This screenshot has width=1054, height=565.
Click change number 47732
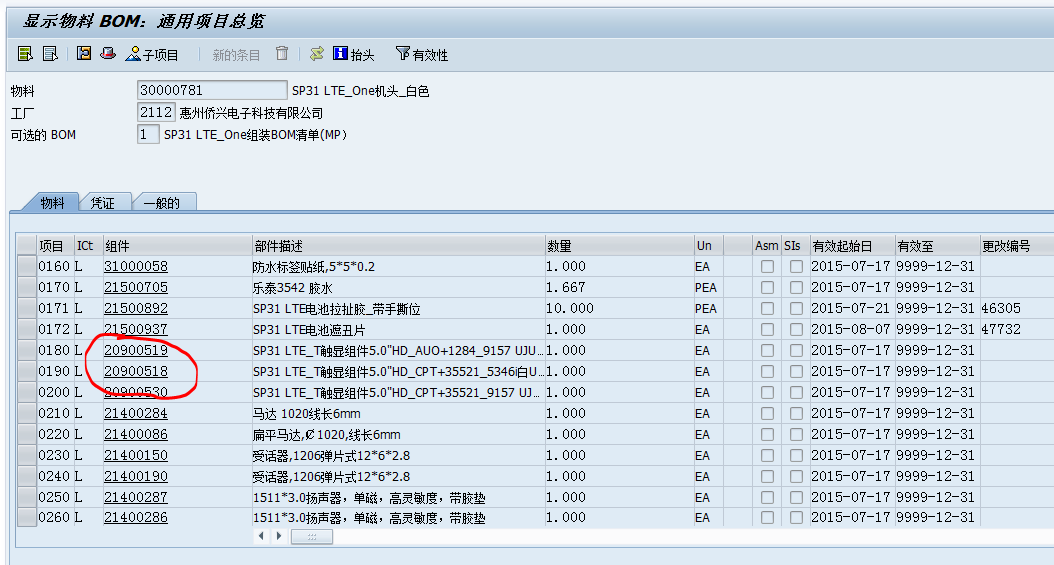click(x=1001, y=329)
